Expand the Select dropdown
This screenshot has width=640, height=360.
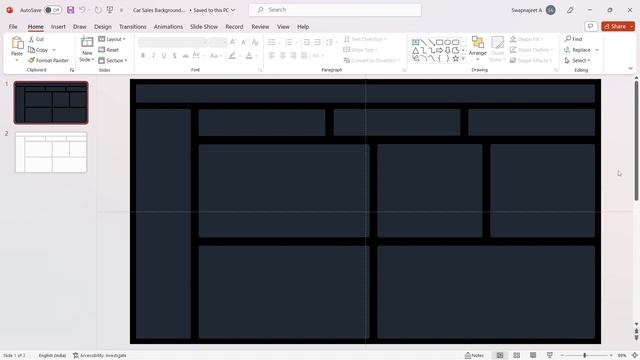[578, 60]
